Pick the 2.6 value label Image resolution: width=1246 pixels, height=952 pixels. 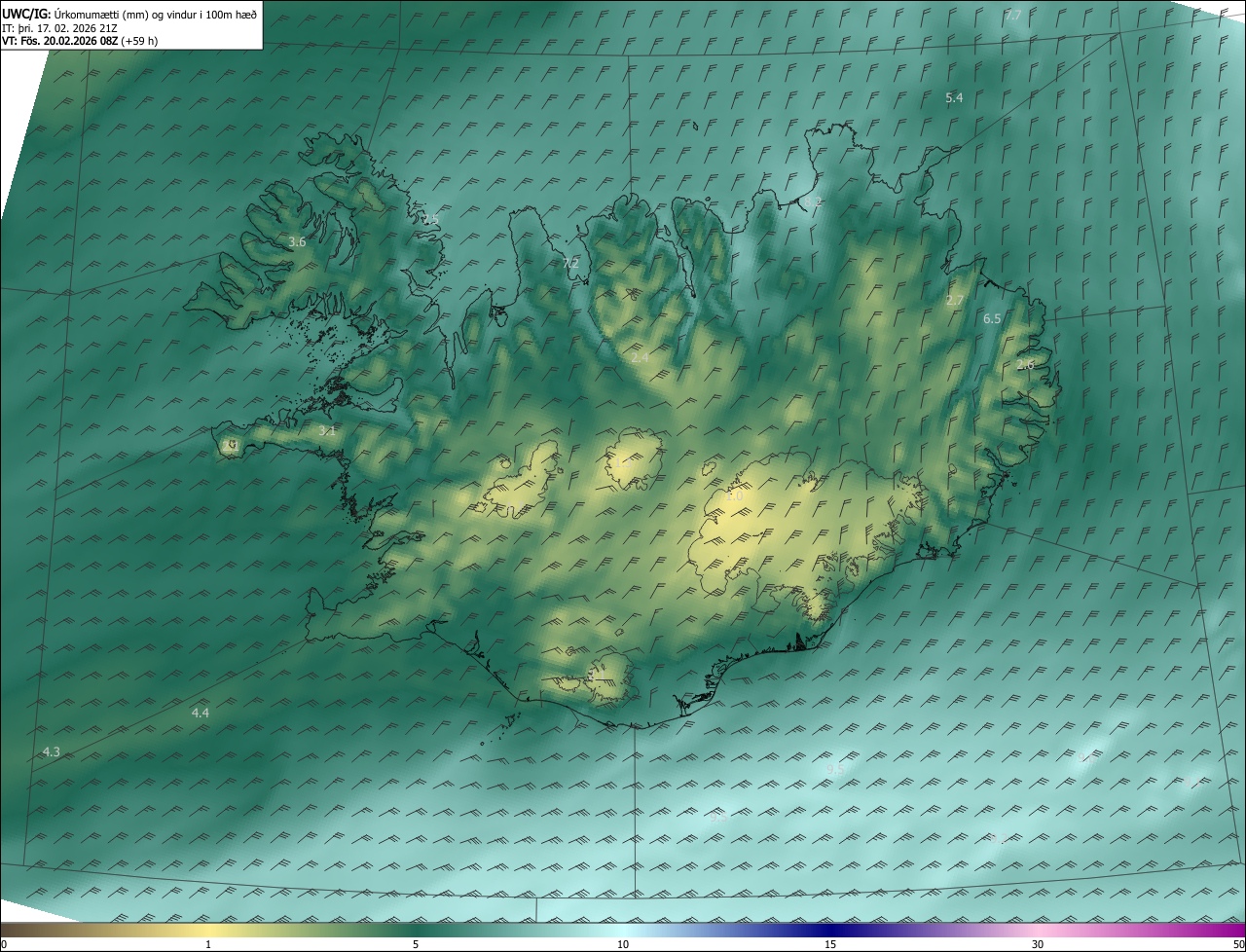click(x=1025, y=364)
